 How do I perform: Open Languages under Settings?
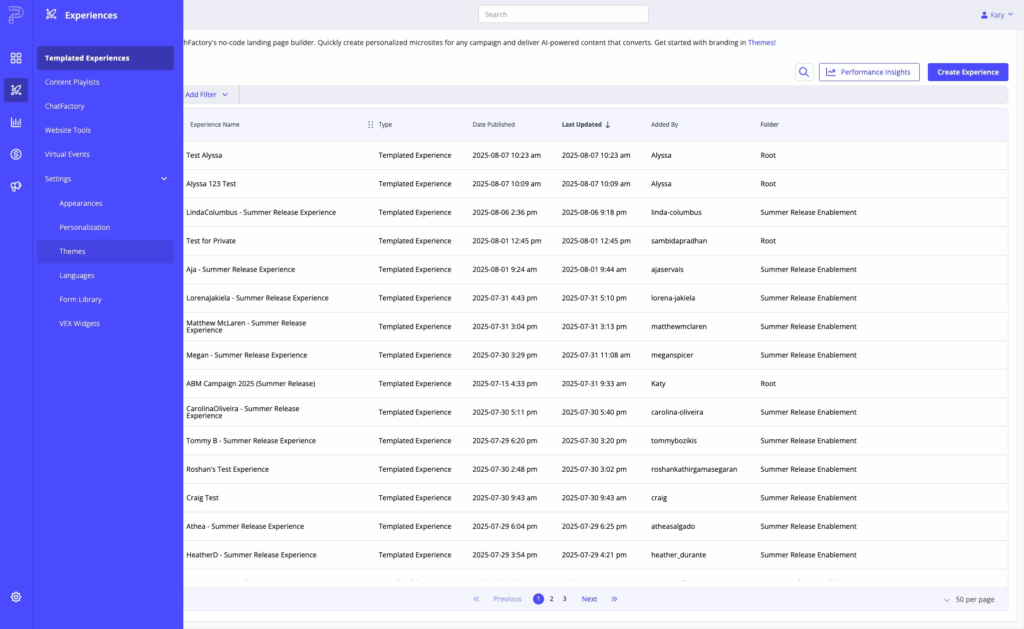click(77, 276)
